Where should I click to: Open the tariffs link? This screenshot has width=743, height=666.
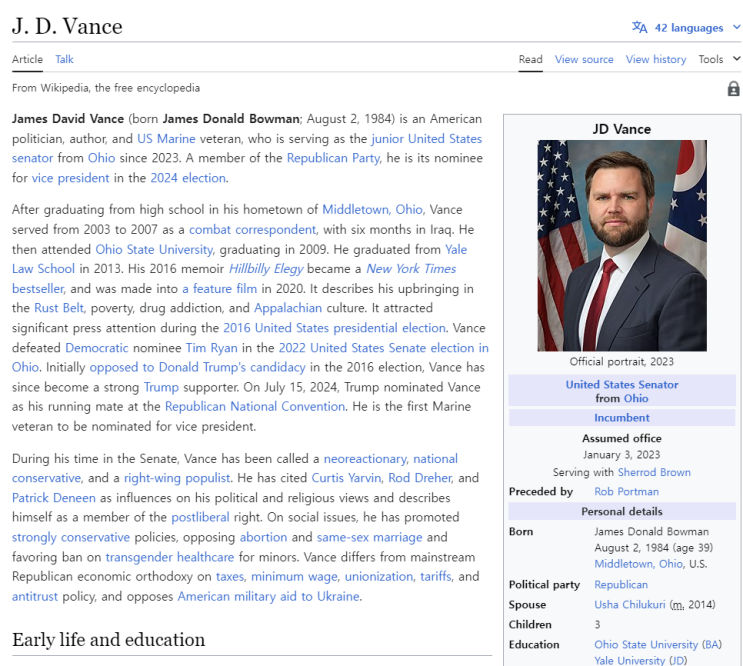(x=435, y=576)
